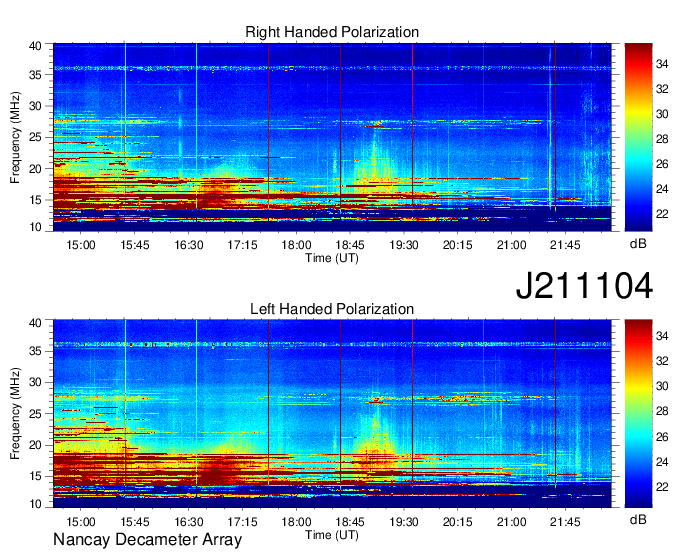Click the 10 MHz tick of Left Handed plot

click(x=35, y=503)
